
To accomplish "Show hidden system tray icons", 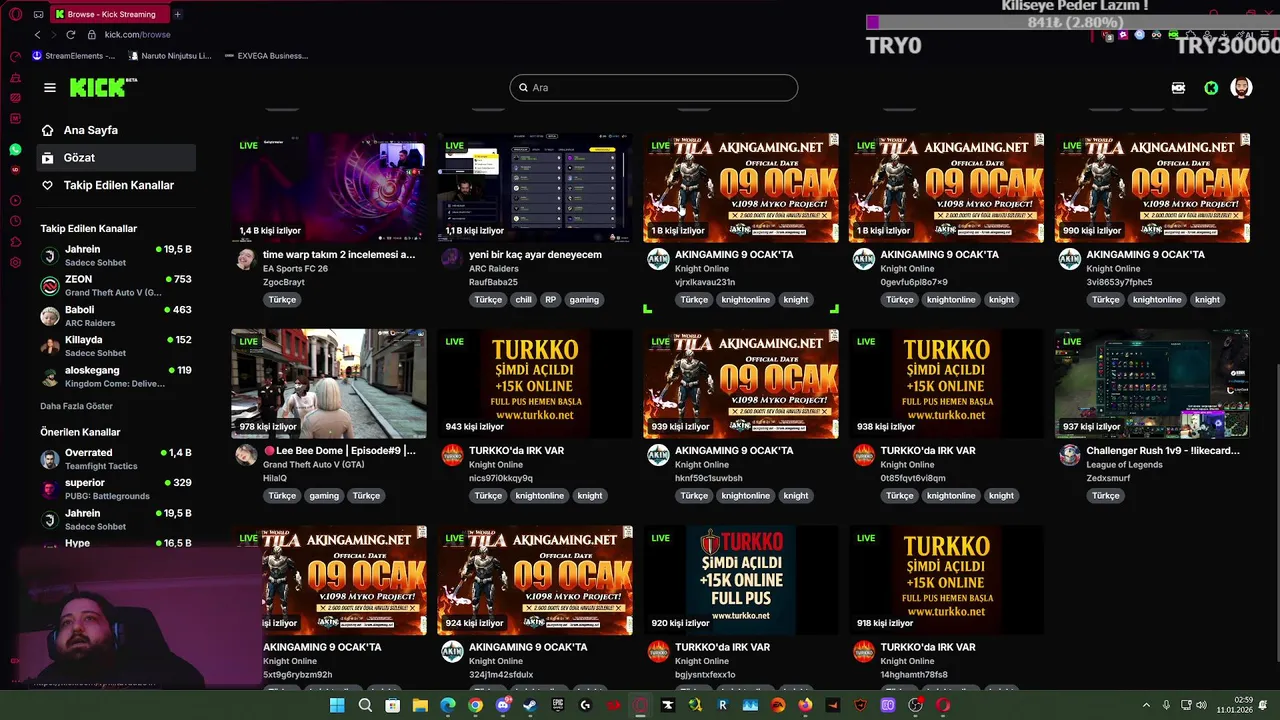I will 1146,705.
